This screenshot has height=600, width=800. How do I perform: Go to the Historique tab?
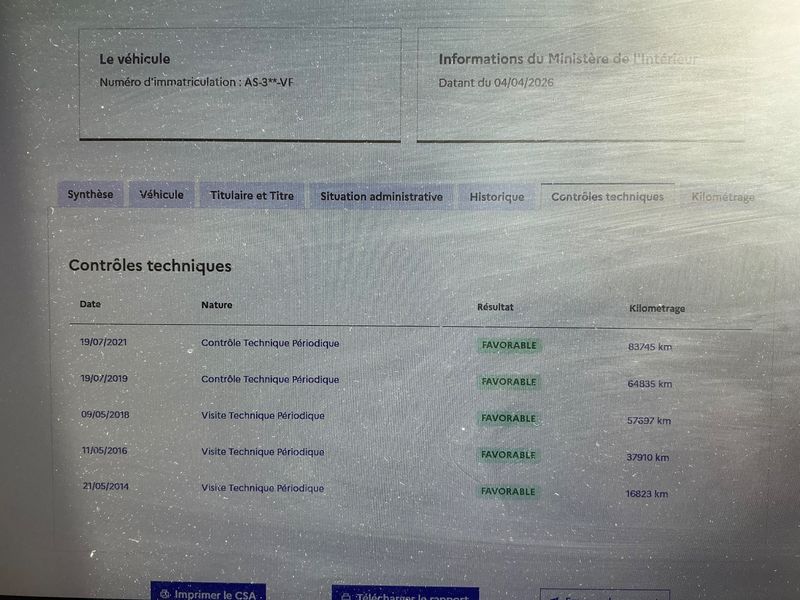pyautogui.click(x=497, y=197)
